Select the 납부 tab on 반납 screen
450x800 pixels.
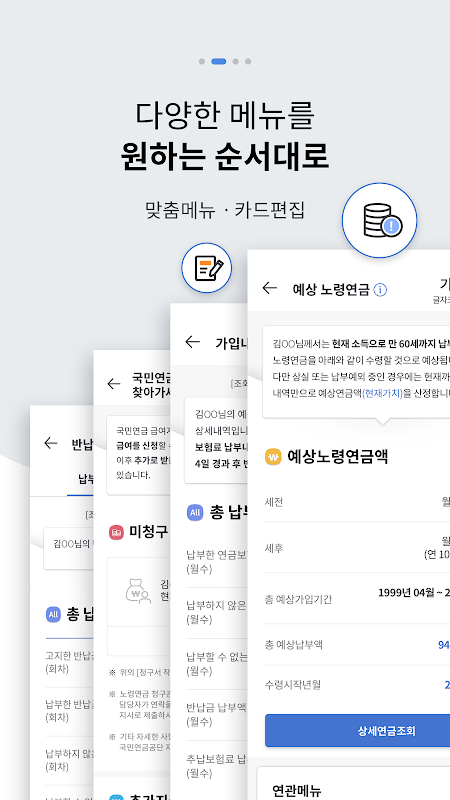click(x=80, y=480)
